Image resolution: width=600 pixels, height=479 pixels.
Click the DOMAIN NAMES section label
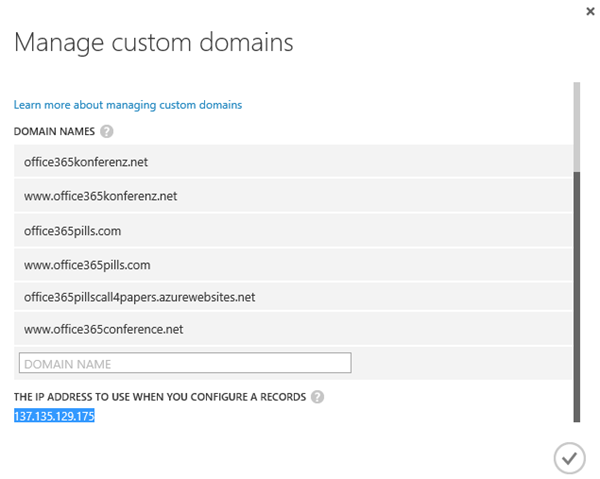click(54, 131)
